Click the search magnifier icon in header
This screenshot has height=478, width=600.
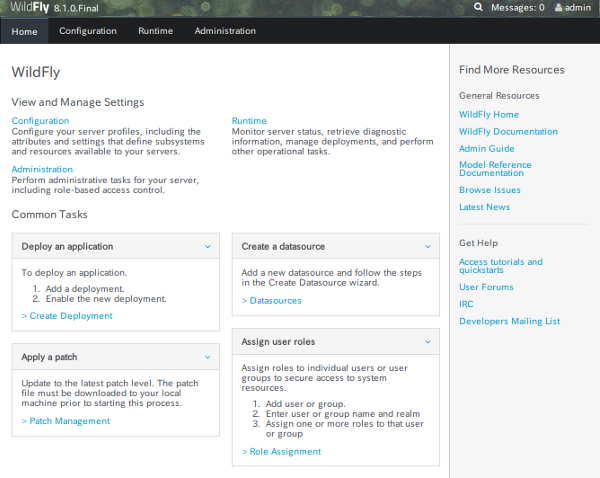(x=478, y=7)
